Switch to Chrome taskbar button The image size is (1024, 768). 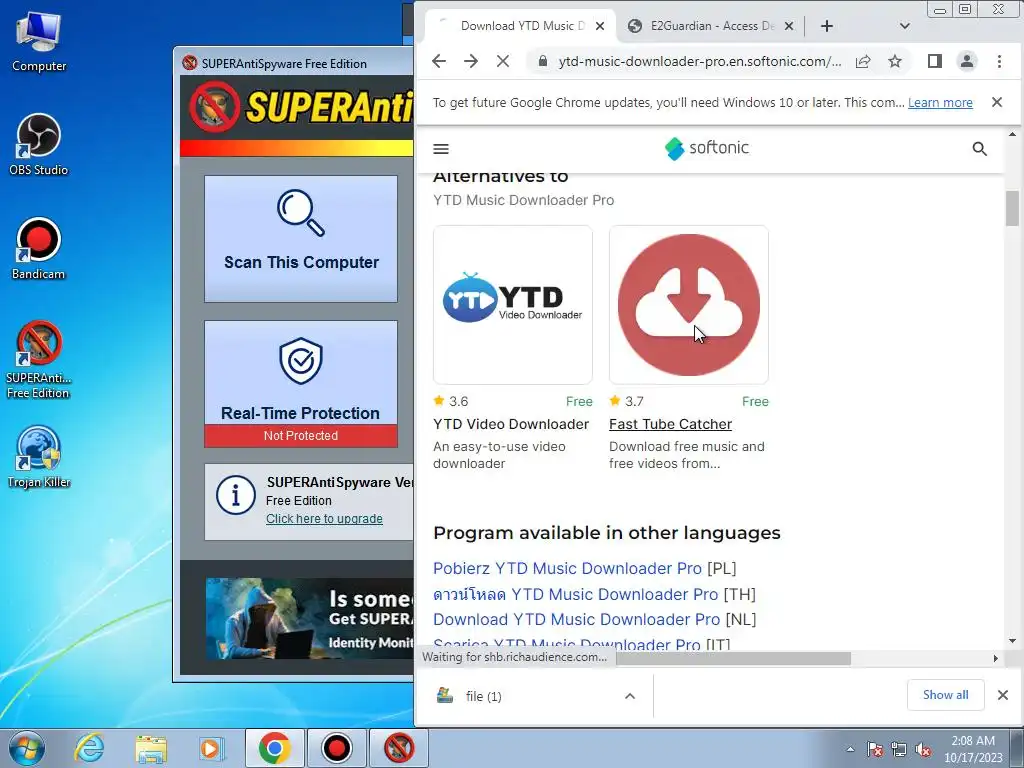pos(274,748)
